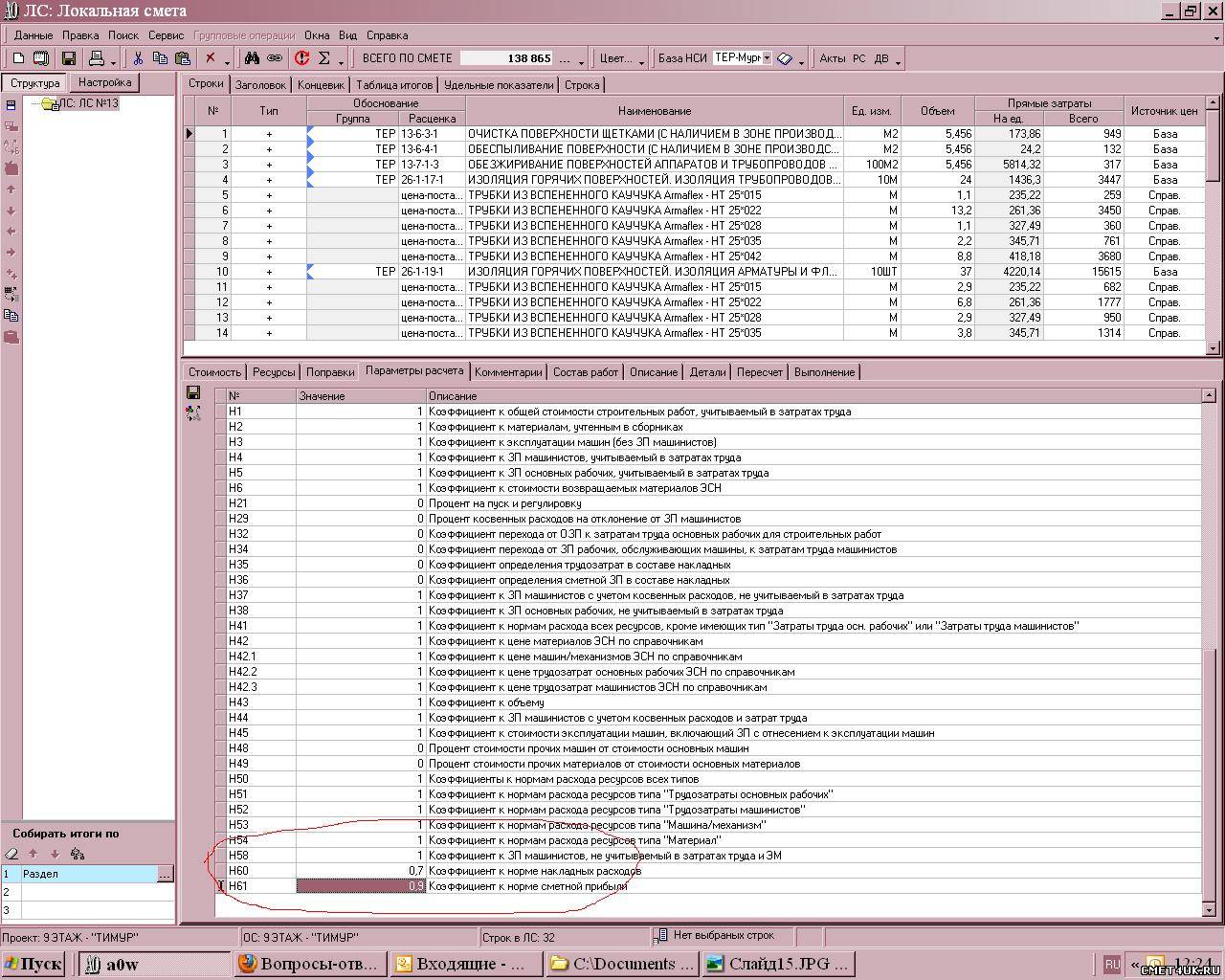Click the New document toolbar icon
1225x980 pixels.
tap(18, 58)
